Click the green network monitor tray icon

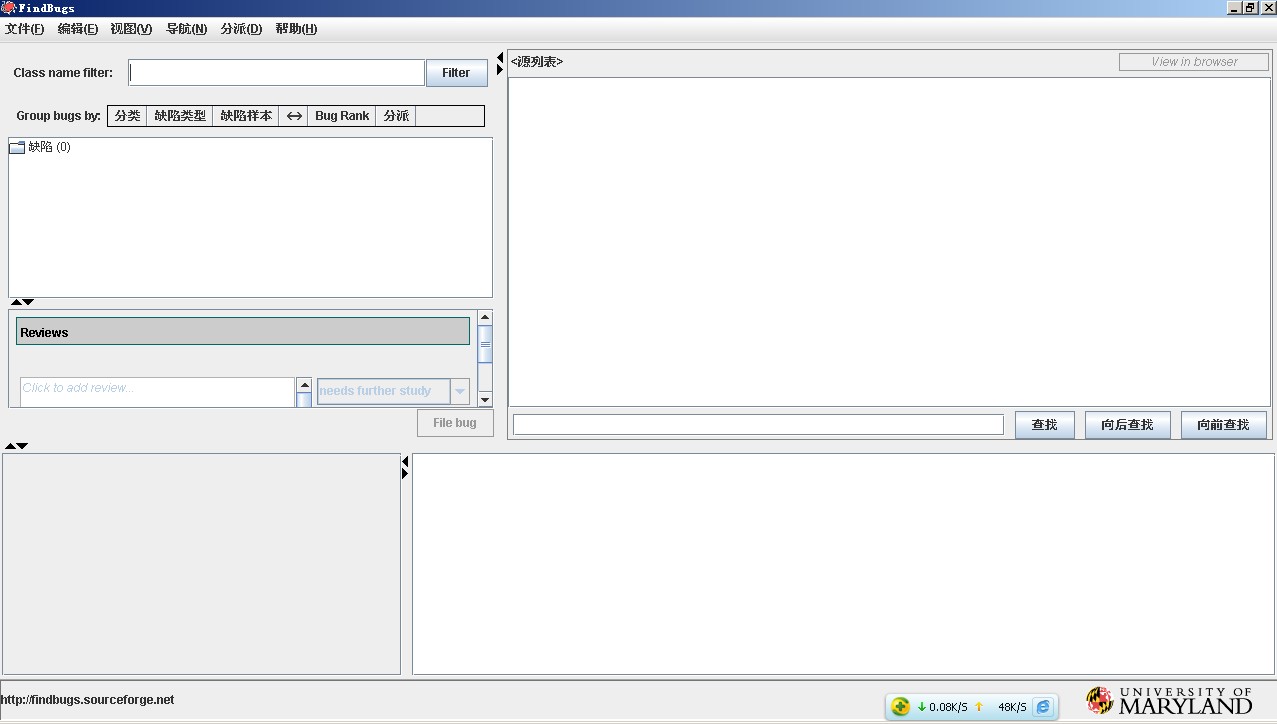(899, 706)
